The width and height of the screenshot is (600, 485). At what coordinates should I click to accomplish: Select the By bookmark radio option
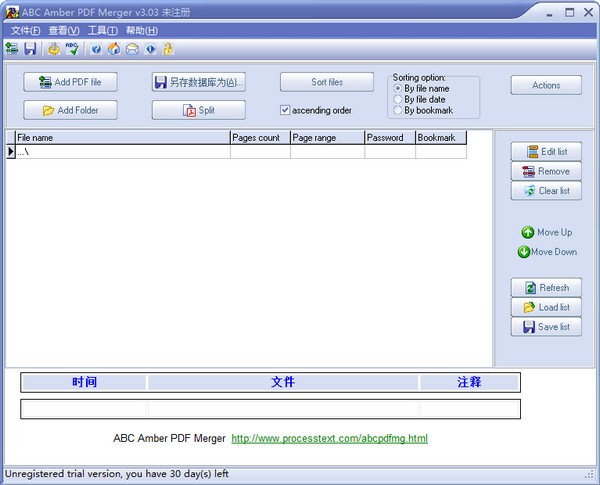tap(398, 111)
